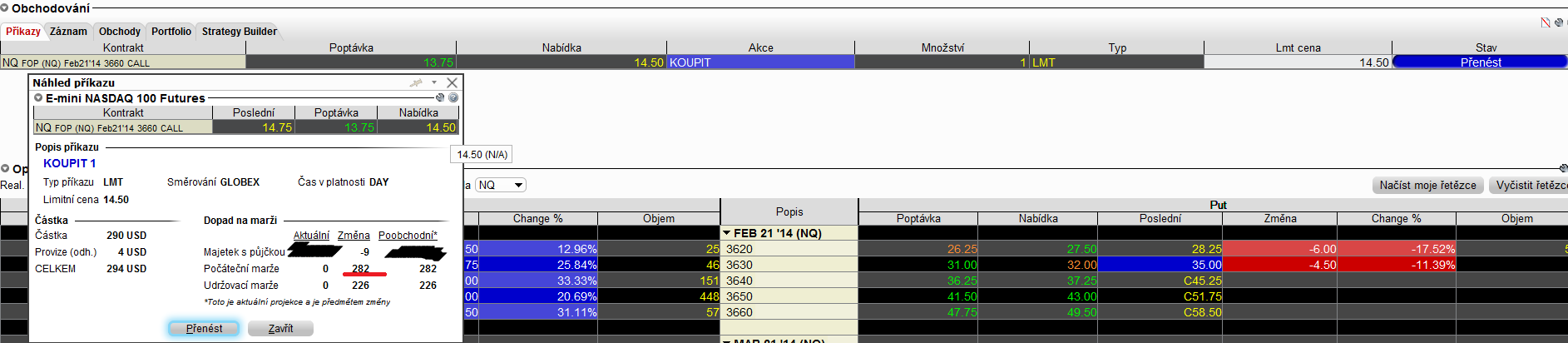Click the Akce column header in orders table
The width and height of the screenshot is (1568, 343).
760,47
